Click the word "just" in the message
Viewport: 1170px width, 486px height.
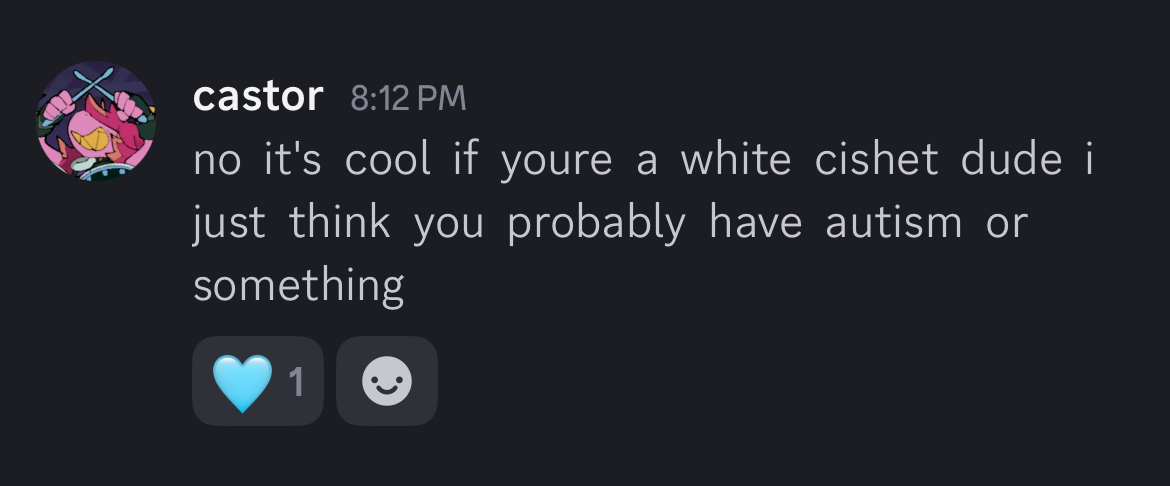click(x=228, y=223)
